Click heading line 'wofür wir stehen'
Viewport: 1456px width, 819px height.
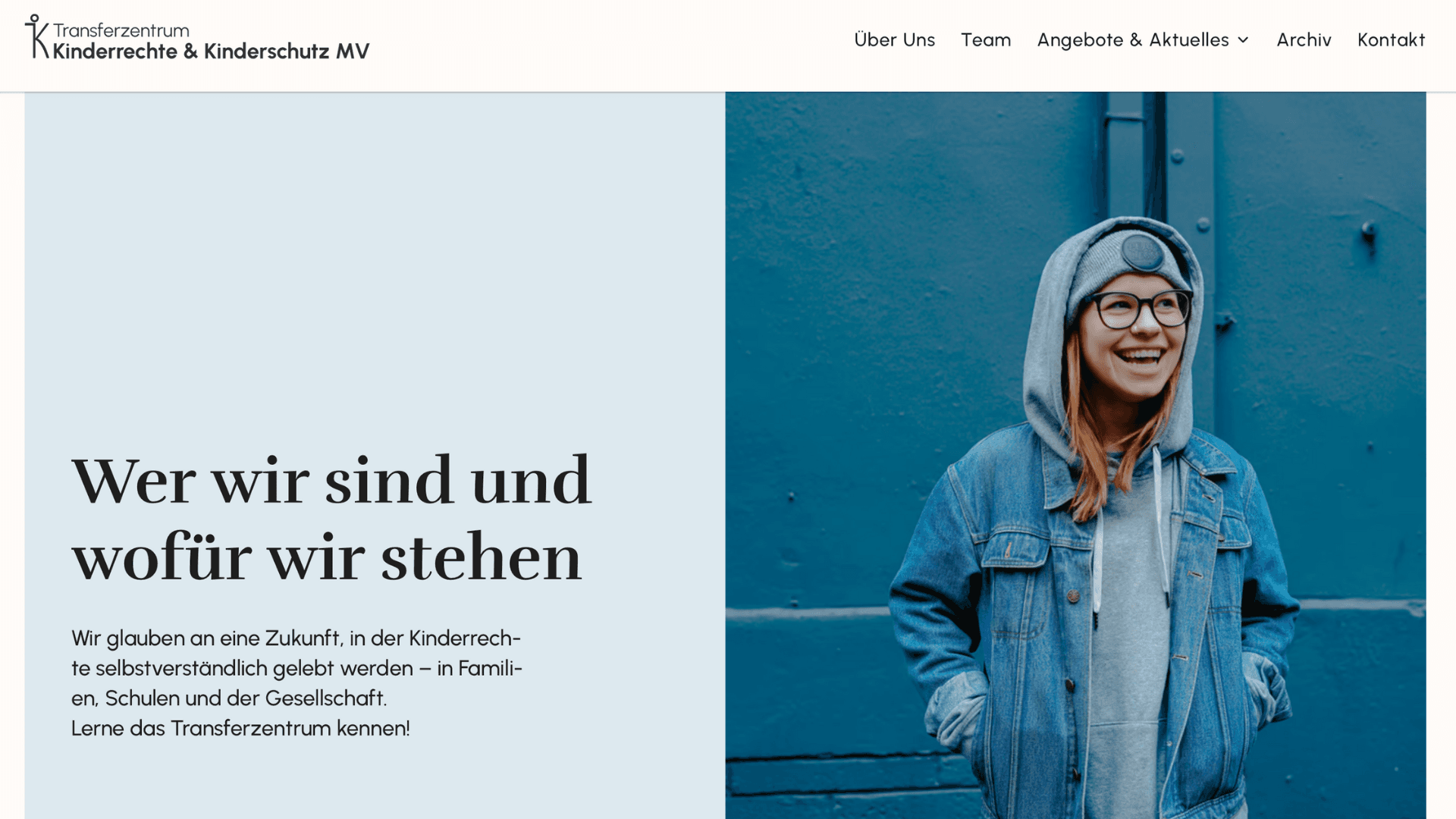(327, 557)
